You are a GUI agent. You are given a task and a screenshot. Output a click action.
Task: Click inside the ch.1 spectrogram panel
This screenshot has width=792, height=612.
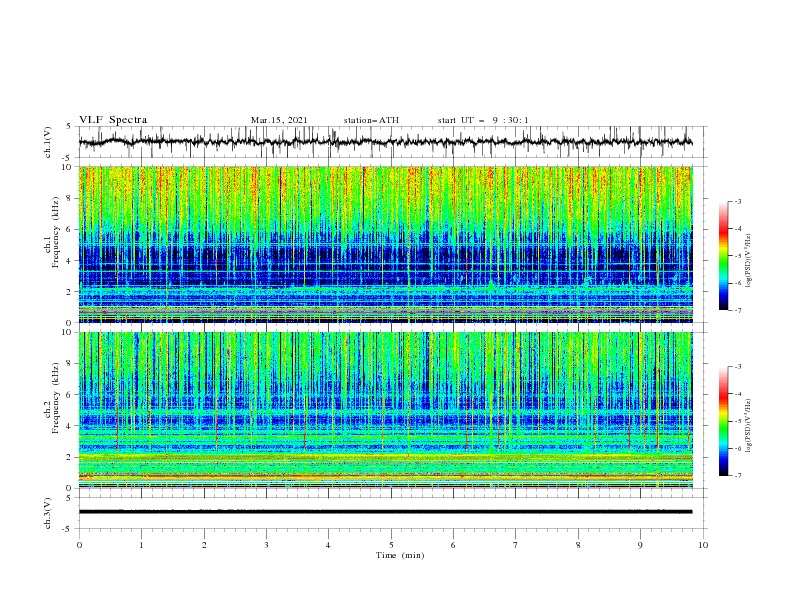385,244
